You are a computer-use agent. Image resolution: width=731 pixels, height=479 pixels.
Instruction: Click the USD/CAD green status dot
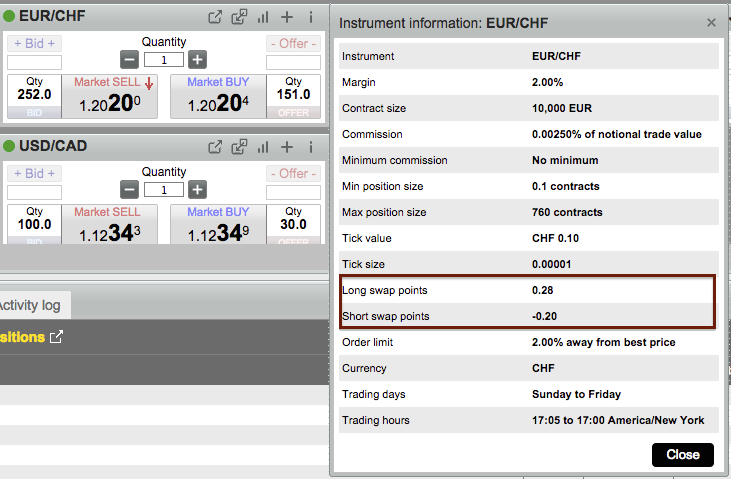(x=9, y=146)
